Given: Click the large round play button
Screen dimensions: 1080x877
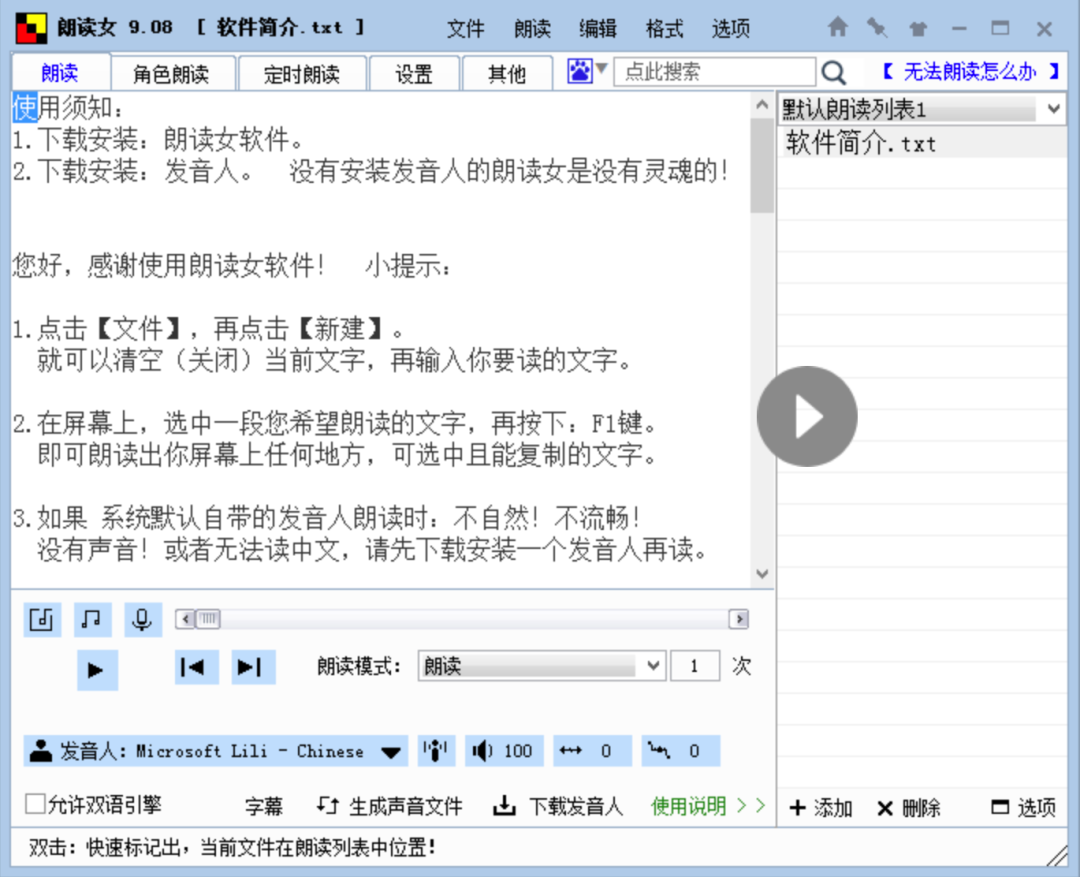Looking at the screenshot, I should coord(807,417).
